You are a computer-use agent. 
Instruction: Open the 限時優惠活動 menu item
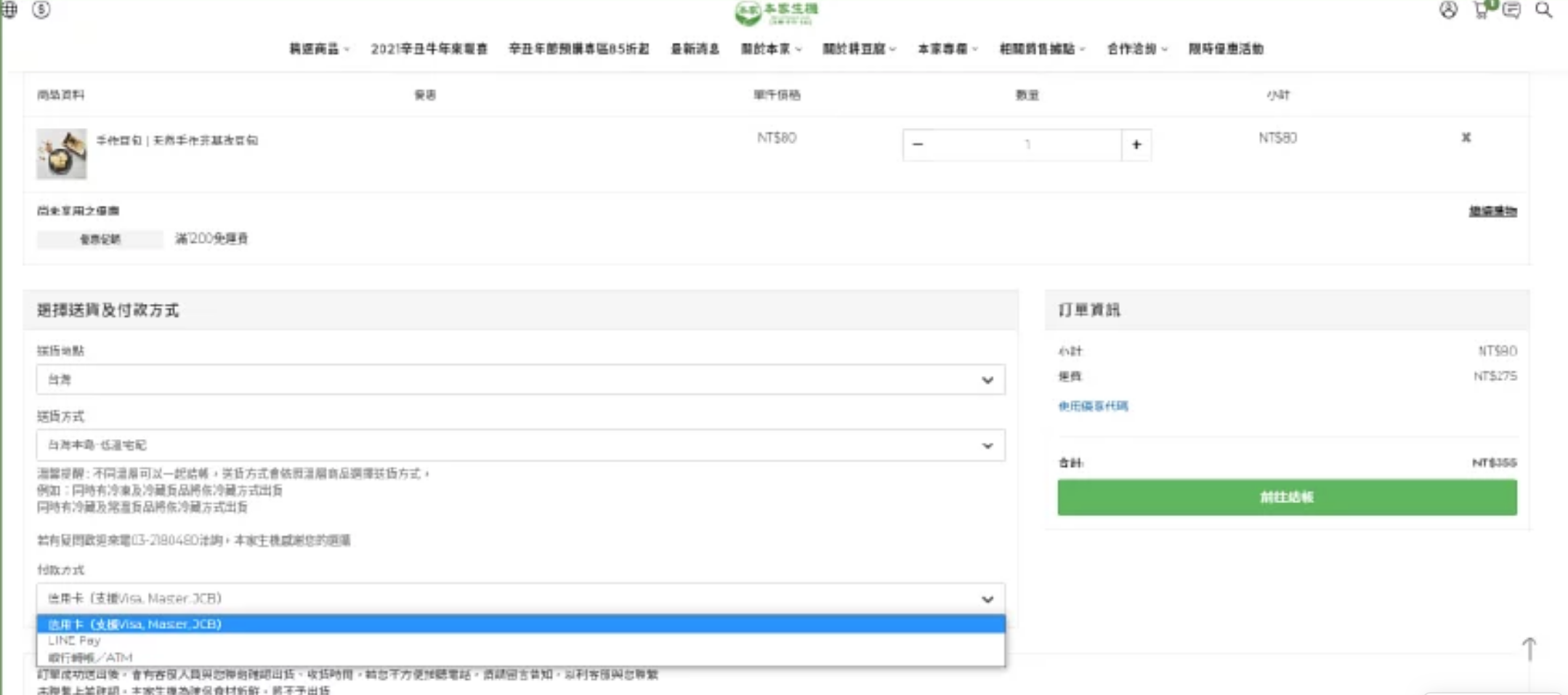[1226, 49]
